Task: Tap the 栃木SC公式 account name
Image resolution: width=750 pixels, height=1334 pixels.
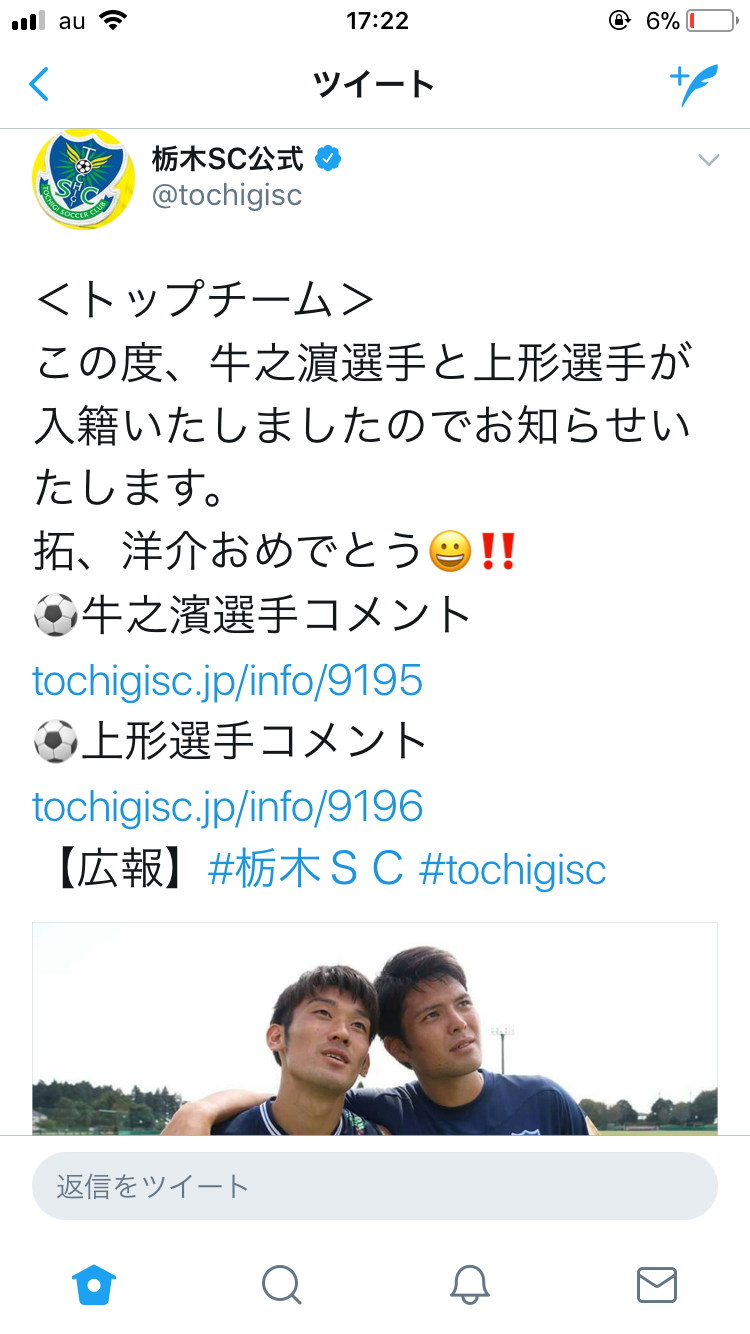Action: pos(228,158)
